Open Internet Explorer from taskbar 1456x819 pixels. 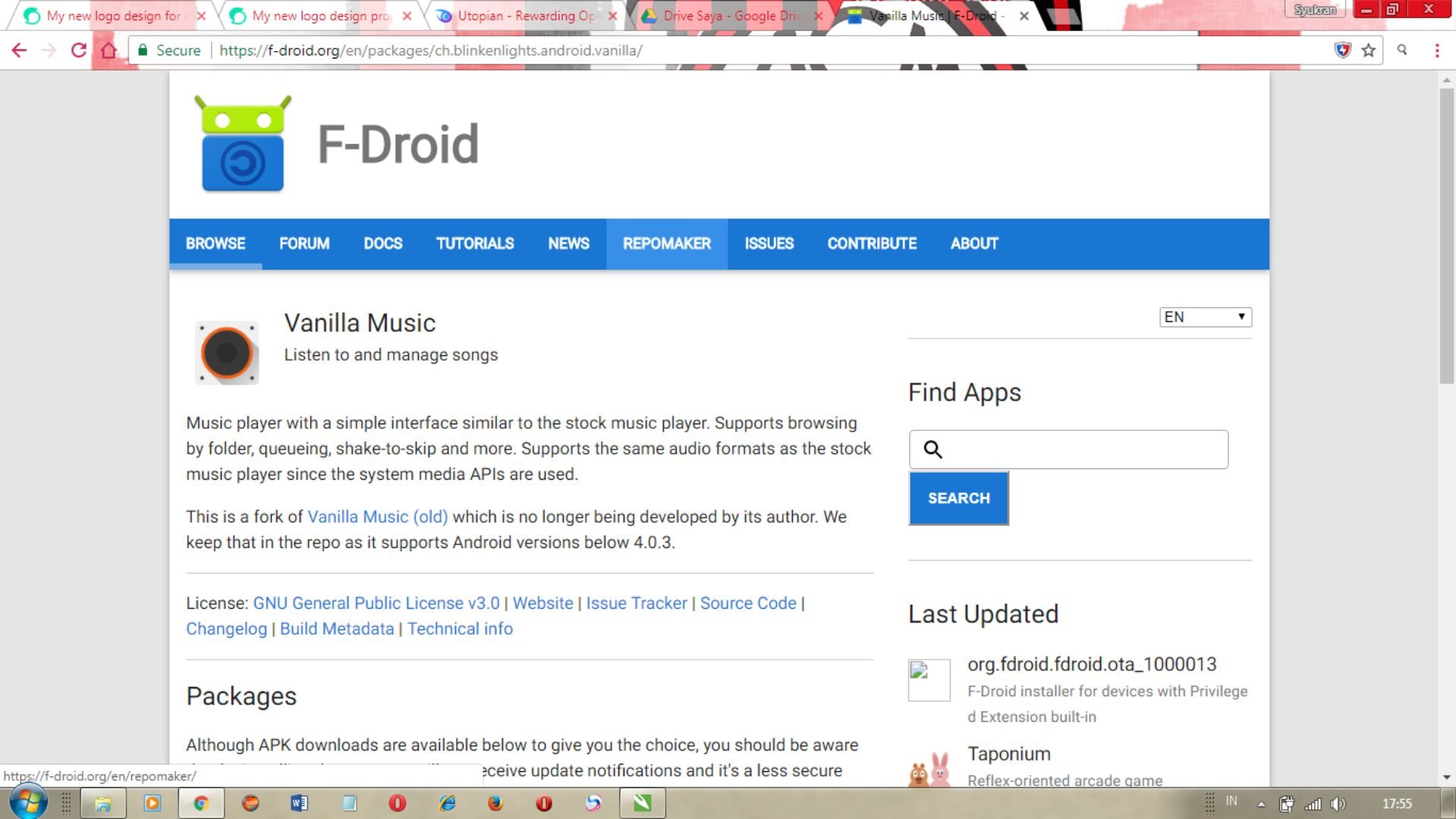tap(447, 803)
